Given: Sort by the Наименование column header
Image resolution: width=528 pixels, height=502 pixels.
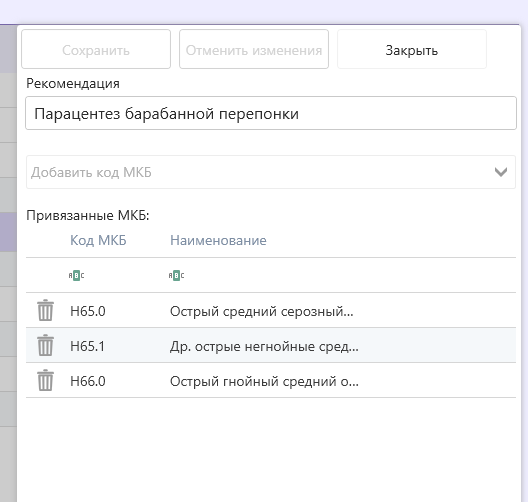Looking at the screenshot, I should click(x=218, y=240).
